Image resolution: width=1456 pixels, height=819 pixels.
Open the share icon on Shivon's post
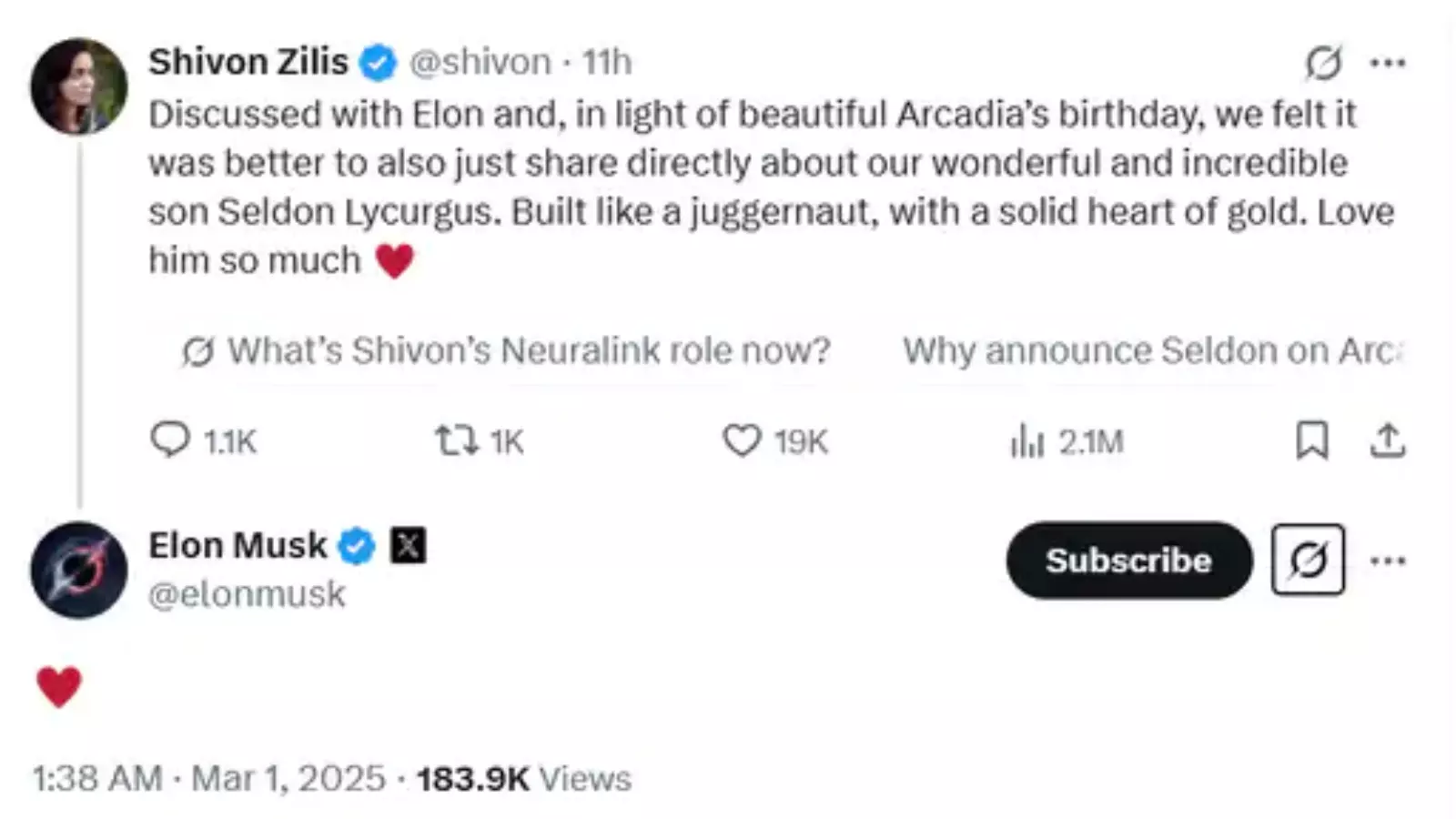click(x=1390, y=441)
